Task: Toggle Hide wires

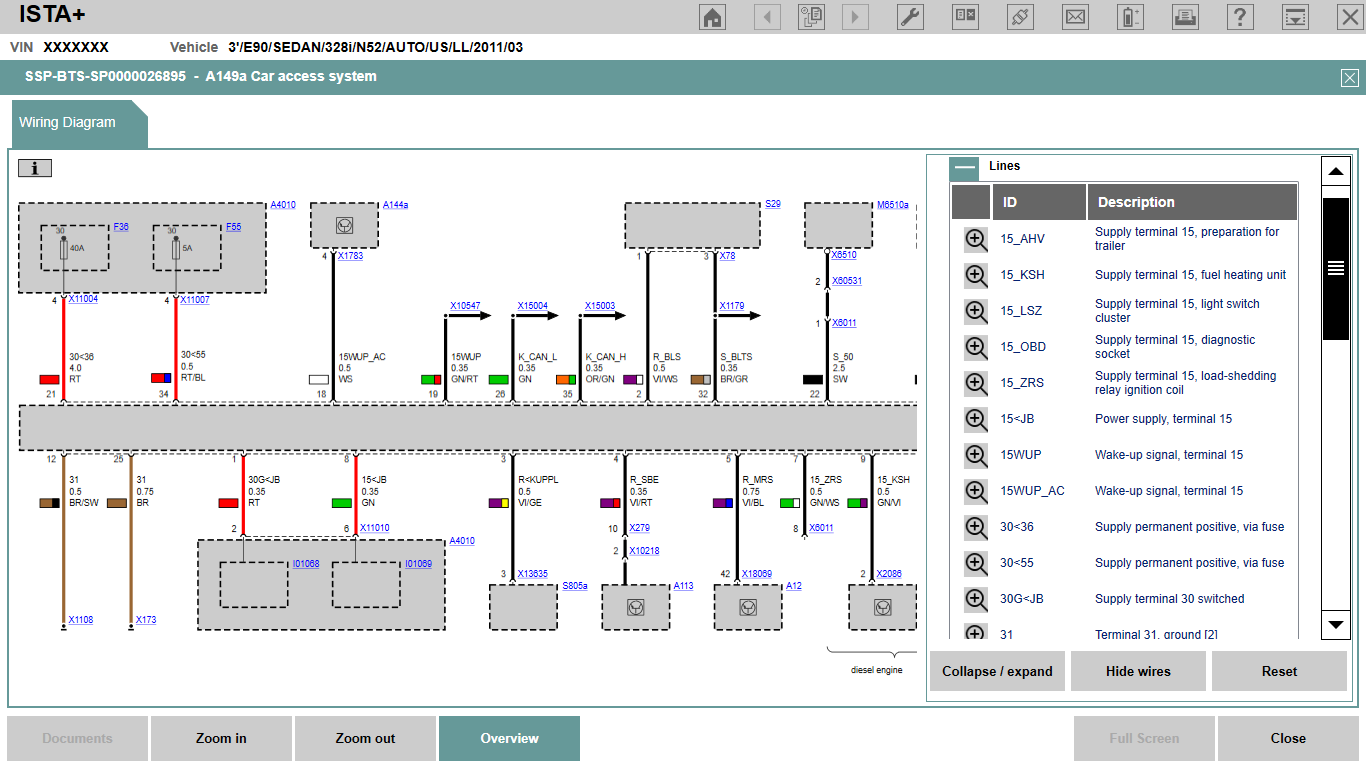Action: pos(1138,671)
